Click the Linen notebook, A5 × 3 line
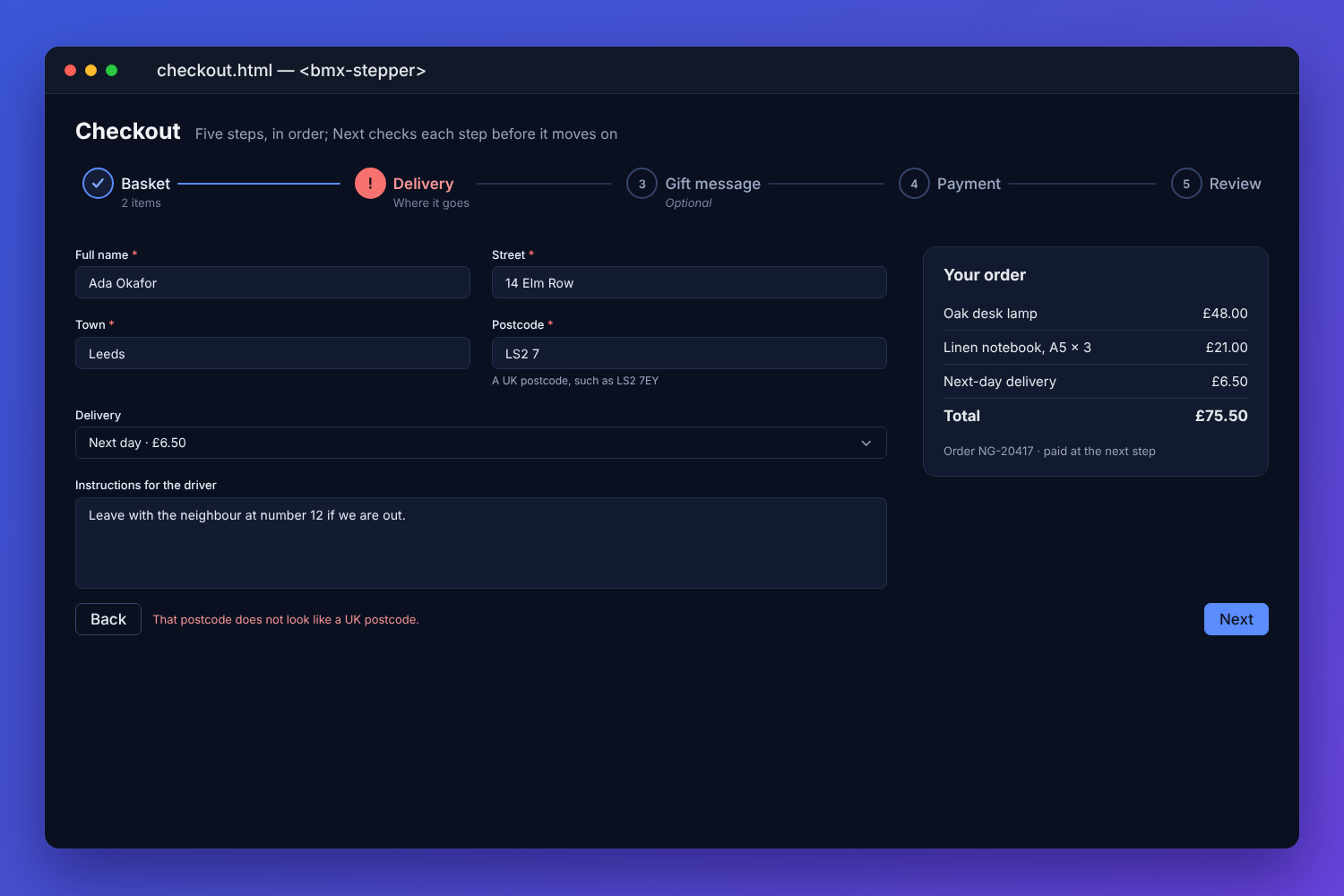The image size is (1344, 896). pyautogui.click(x=1096, y=348)
